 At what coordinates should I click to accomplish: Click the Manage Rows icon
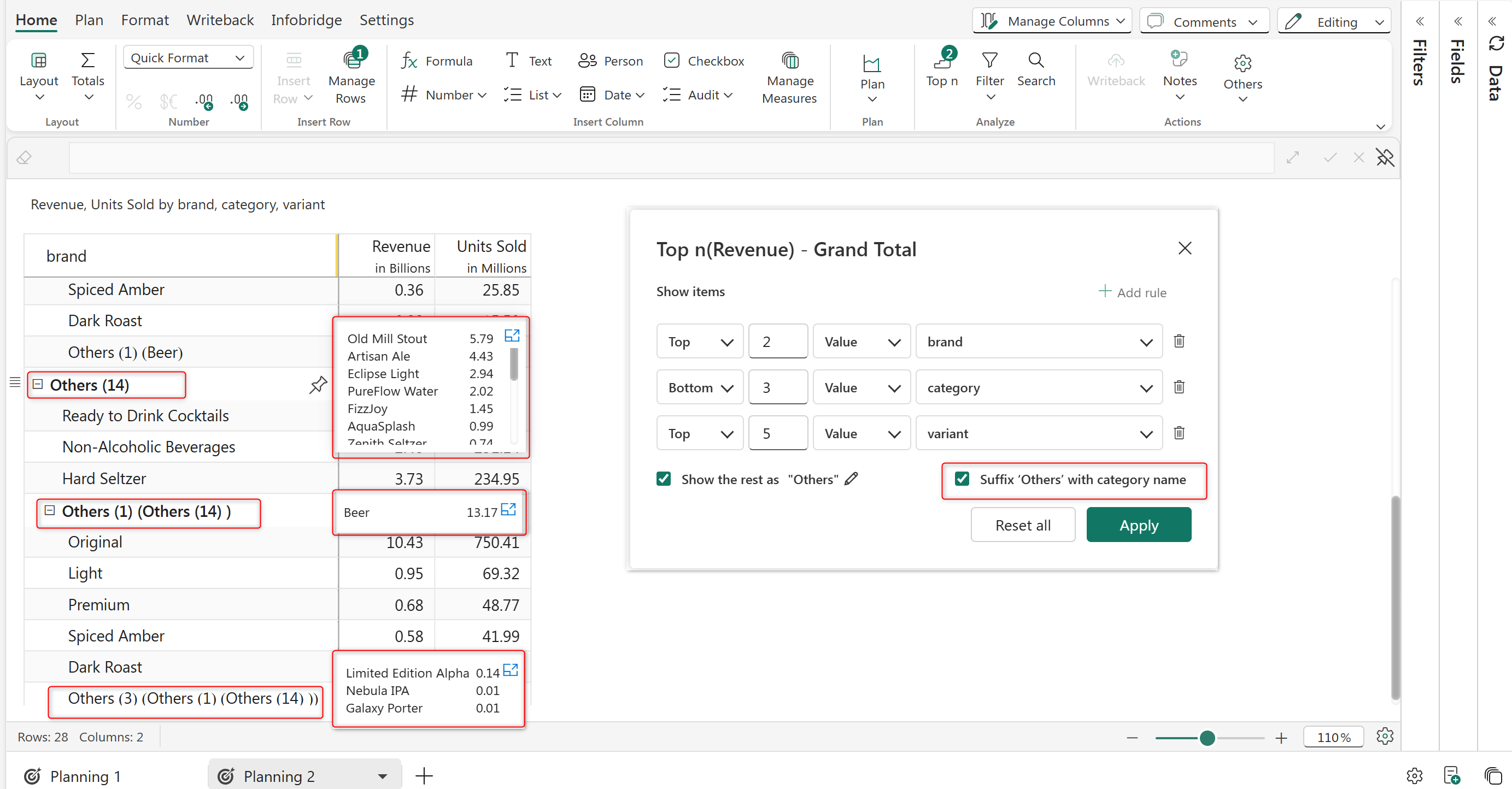click(351, 60)
